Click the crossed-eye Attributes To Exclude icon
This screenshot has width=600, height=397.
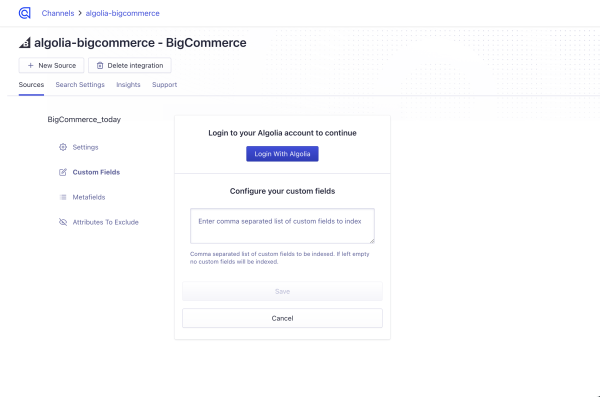pos(63,222)
